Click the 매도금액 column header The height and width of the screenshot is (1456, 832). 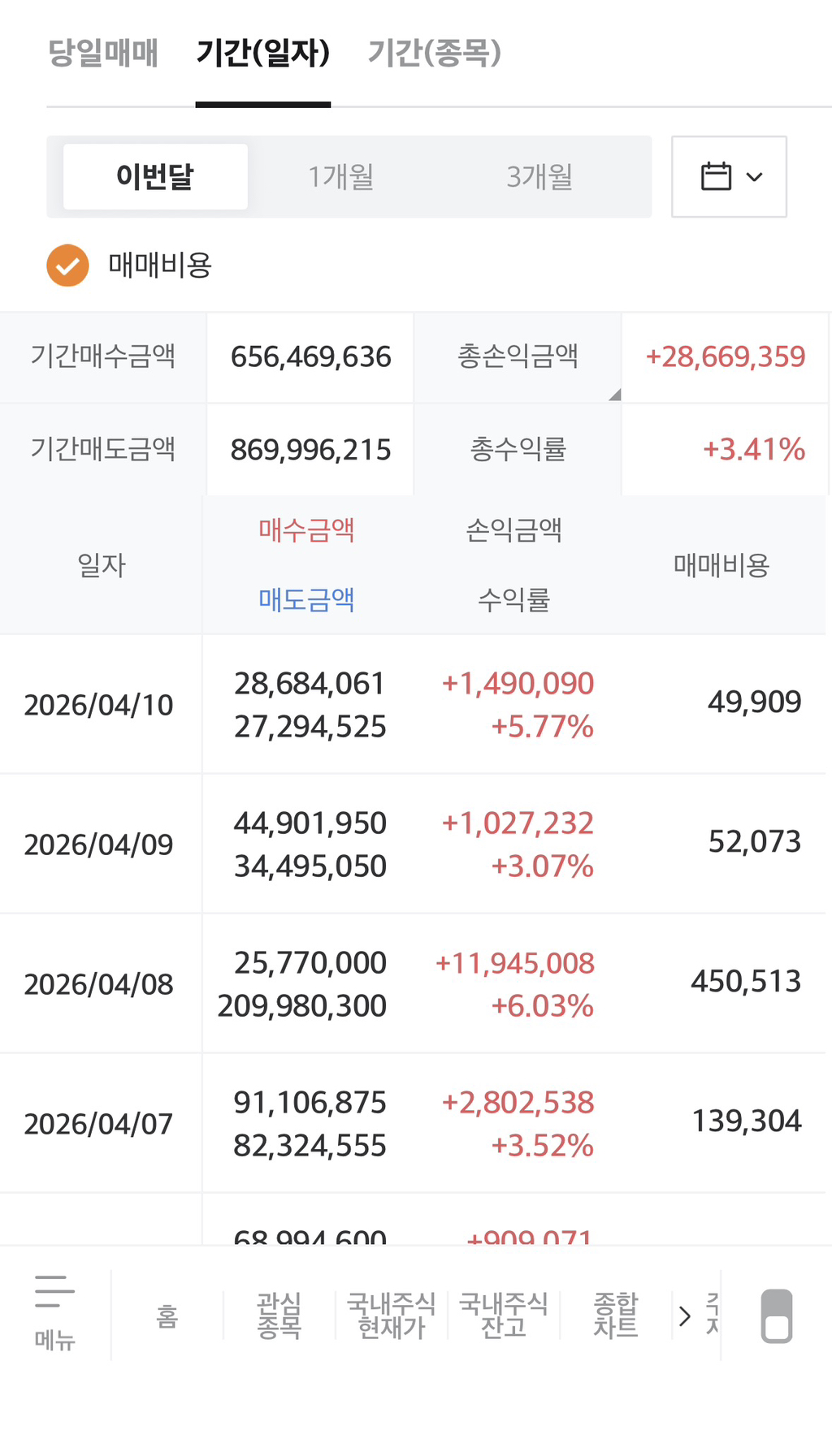(306, 599)
